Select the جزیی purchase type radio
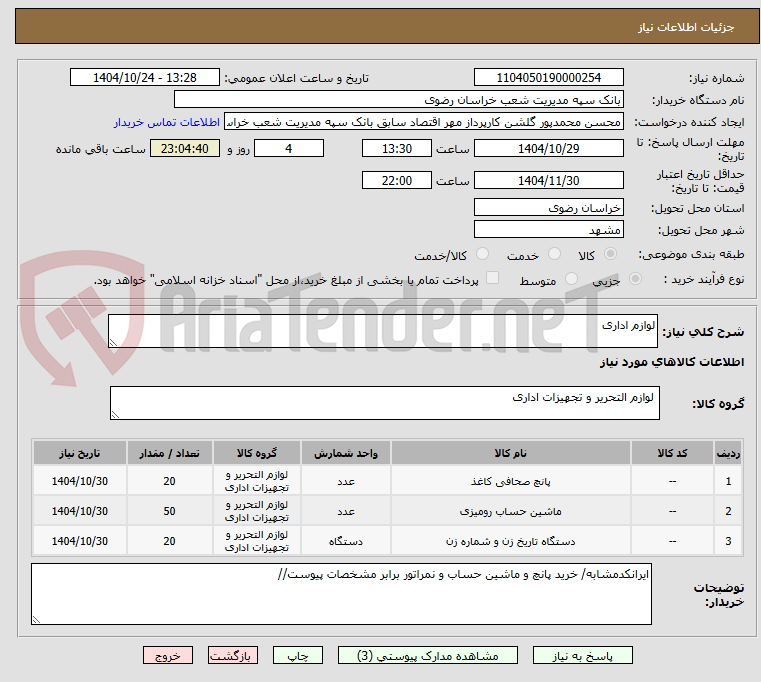Viewport: 761px width, 682px height. [635, 279]
